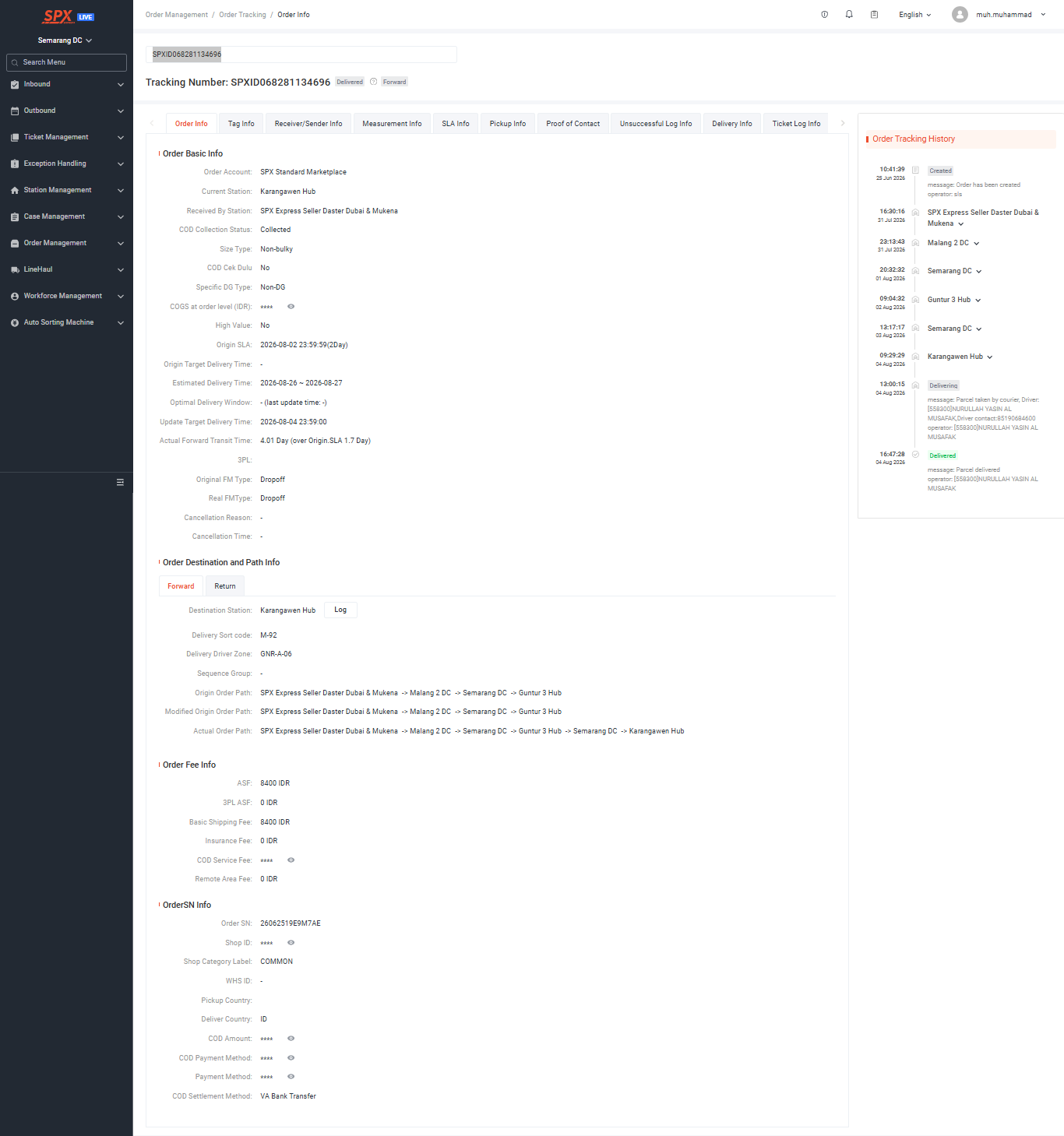Reveal the COD Service Fee value
The height and width of the screenshot is (1136, 1064).
[291, 860]
